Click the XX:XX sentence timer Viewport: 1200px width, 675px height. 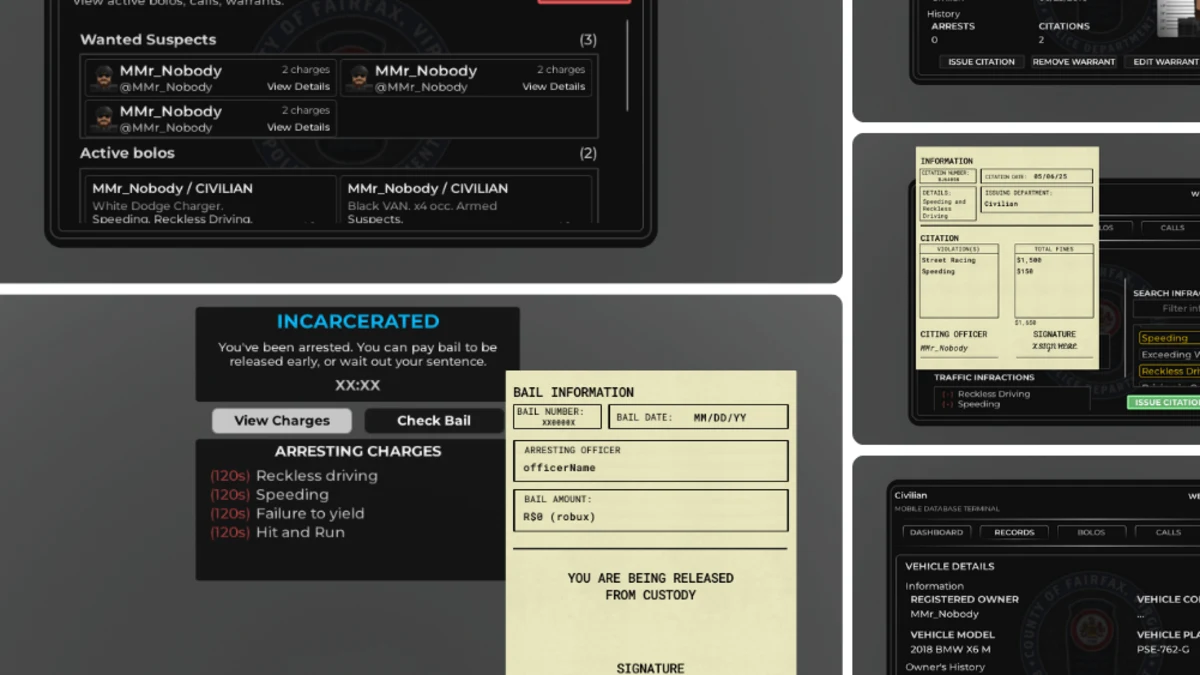tap(357, 385)
